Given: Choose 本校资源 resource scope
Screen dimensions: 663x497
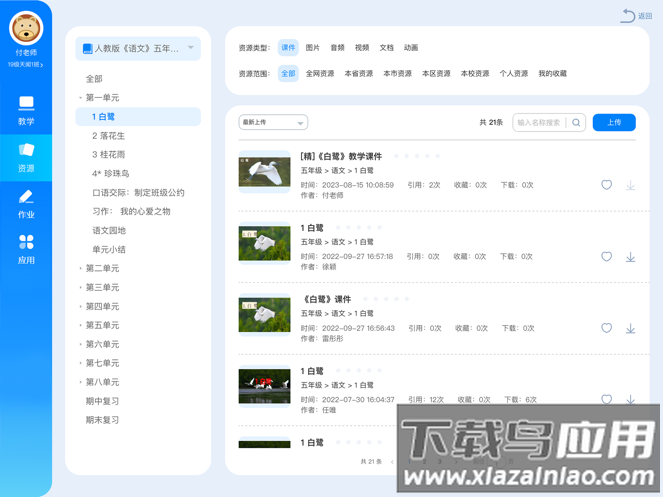Looking at the screenshot, I should pyautogui.click(x=475, y=74).
